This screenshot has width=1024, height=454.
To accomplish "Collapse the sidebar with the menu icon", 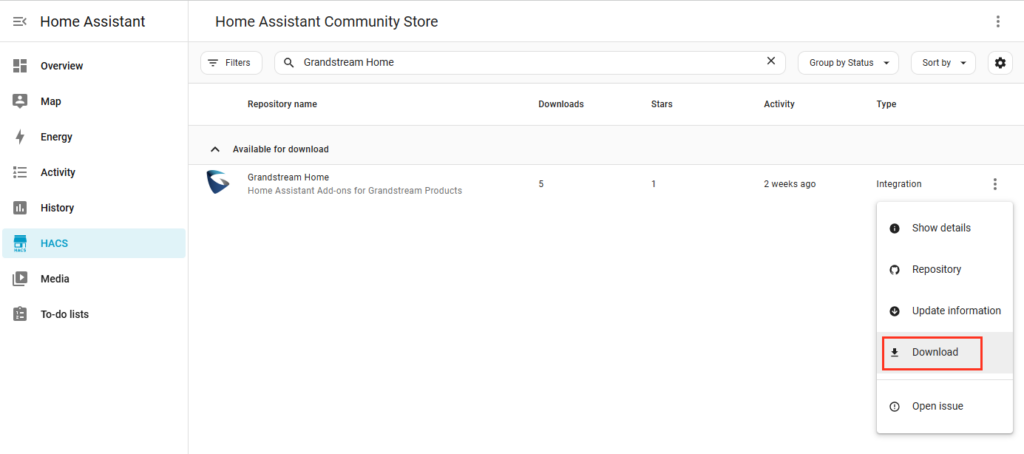I will (20, 22).
